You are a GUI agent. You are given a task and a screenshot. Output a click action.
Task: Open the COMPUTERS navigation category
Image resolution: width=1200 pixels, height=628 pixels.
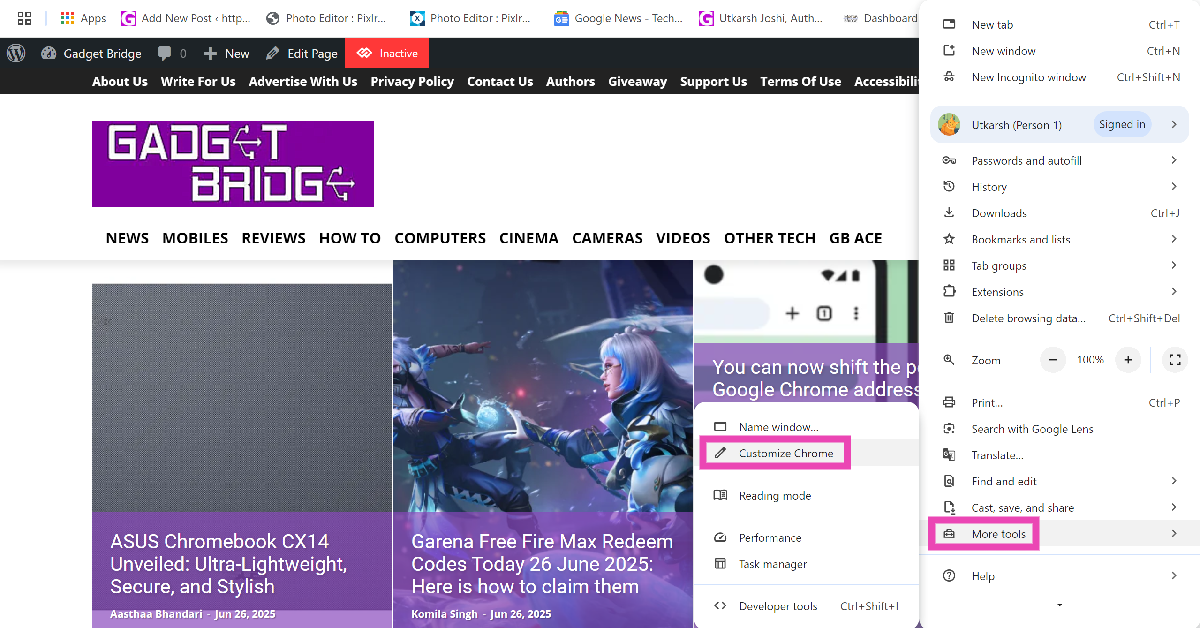point(440,238)
